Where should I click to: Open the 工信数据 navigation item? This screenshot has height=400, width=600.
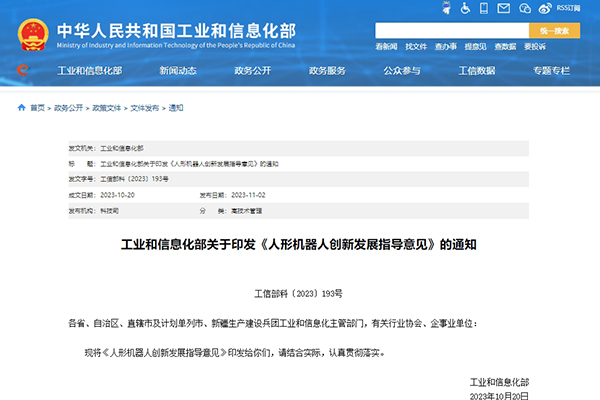click(477, 71)
